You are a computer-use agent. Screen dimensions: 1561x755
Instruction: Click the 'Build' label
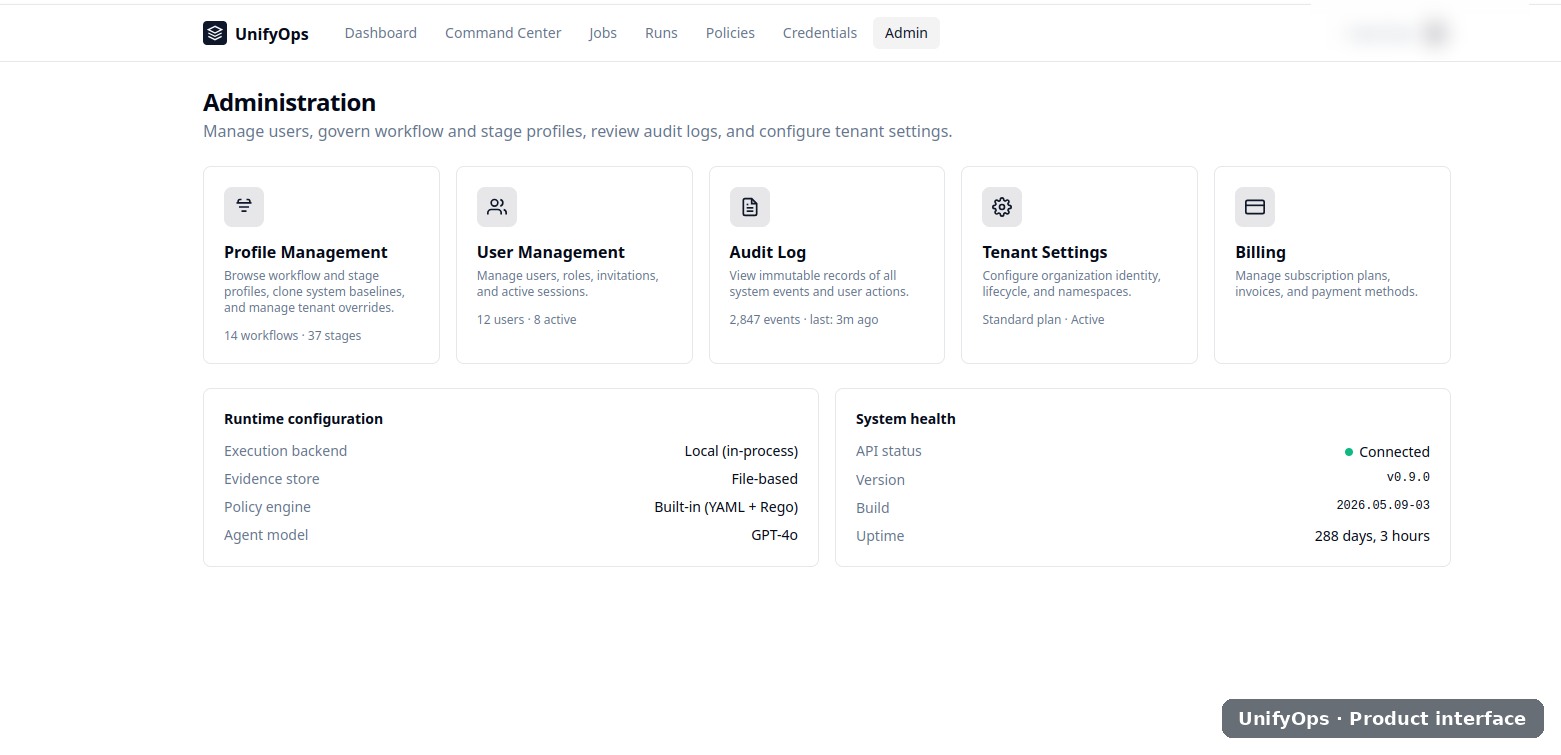[873, 508]
